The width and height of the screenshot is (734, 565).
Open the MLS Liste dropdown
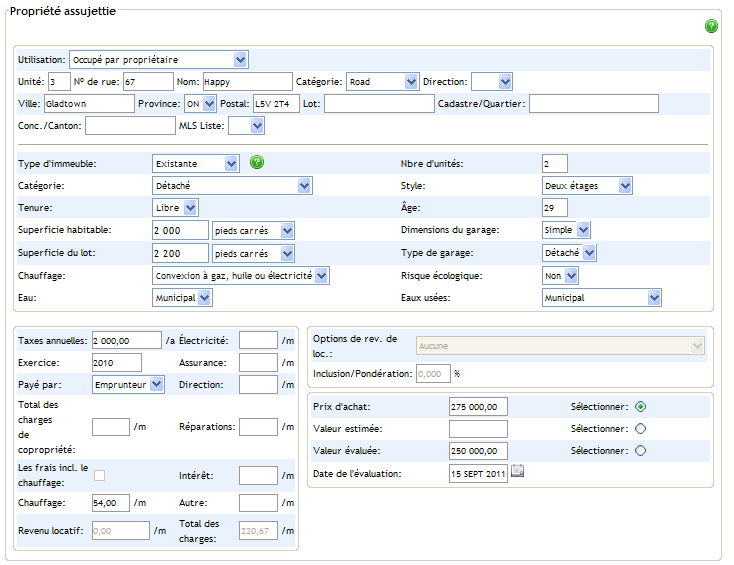246,126
